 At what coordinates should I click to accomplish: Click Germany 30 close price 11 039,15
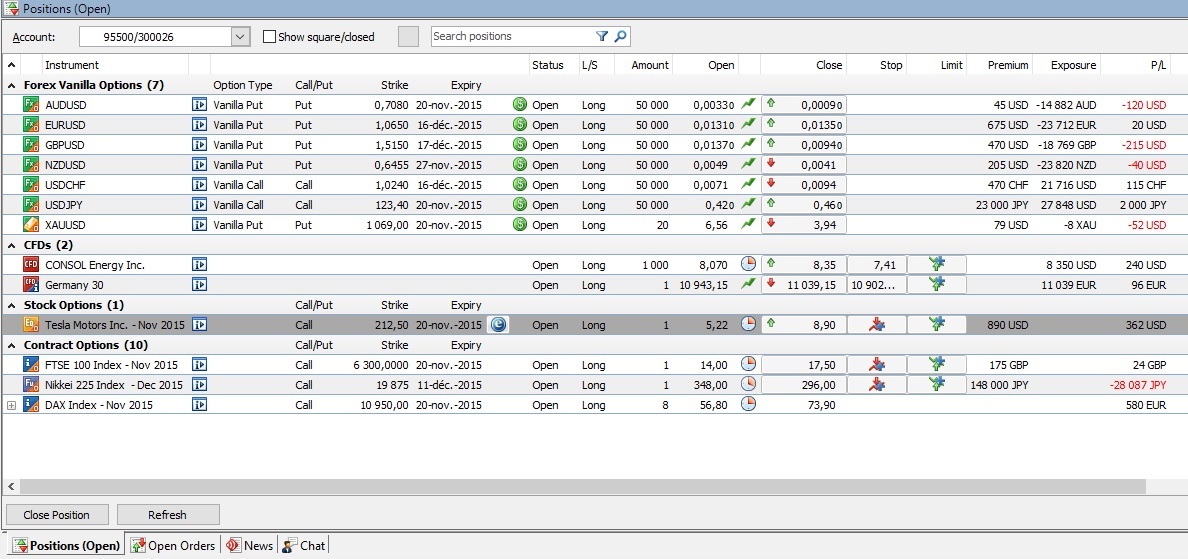point(803,285)
